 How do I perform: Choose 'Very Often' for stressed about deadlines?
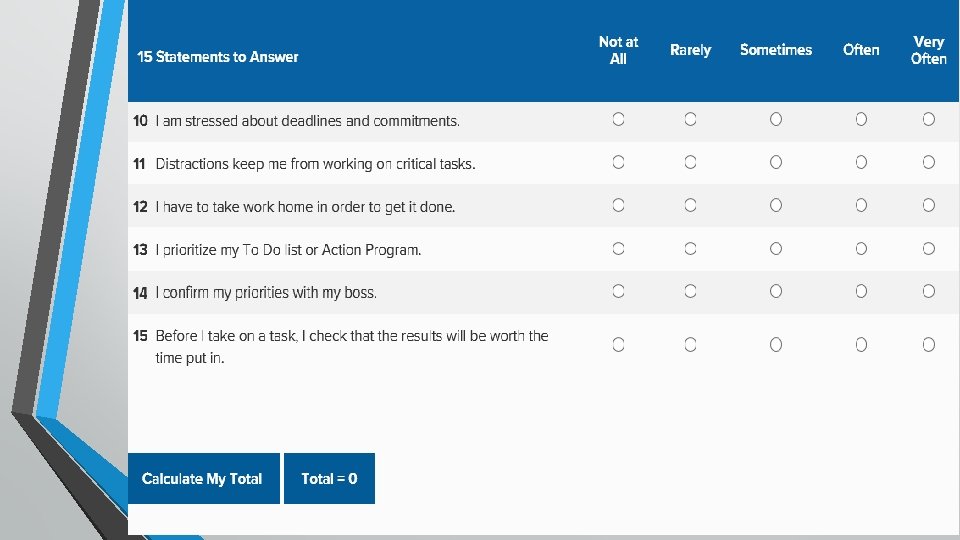[929, 120]
